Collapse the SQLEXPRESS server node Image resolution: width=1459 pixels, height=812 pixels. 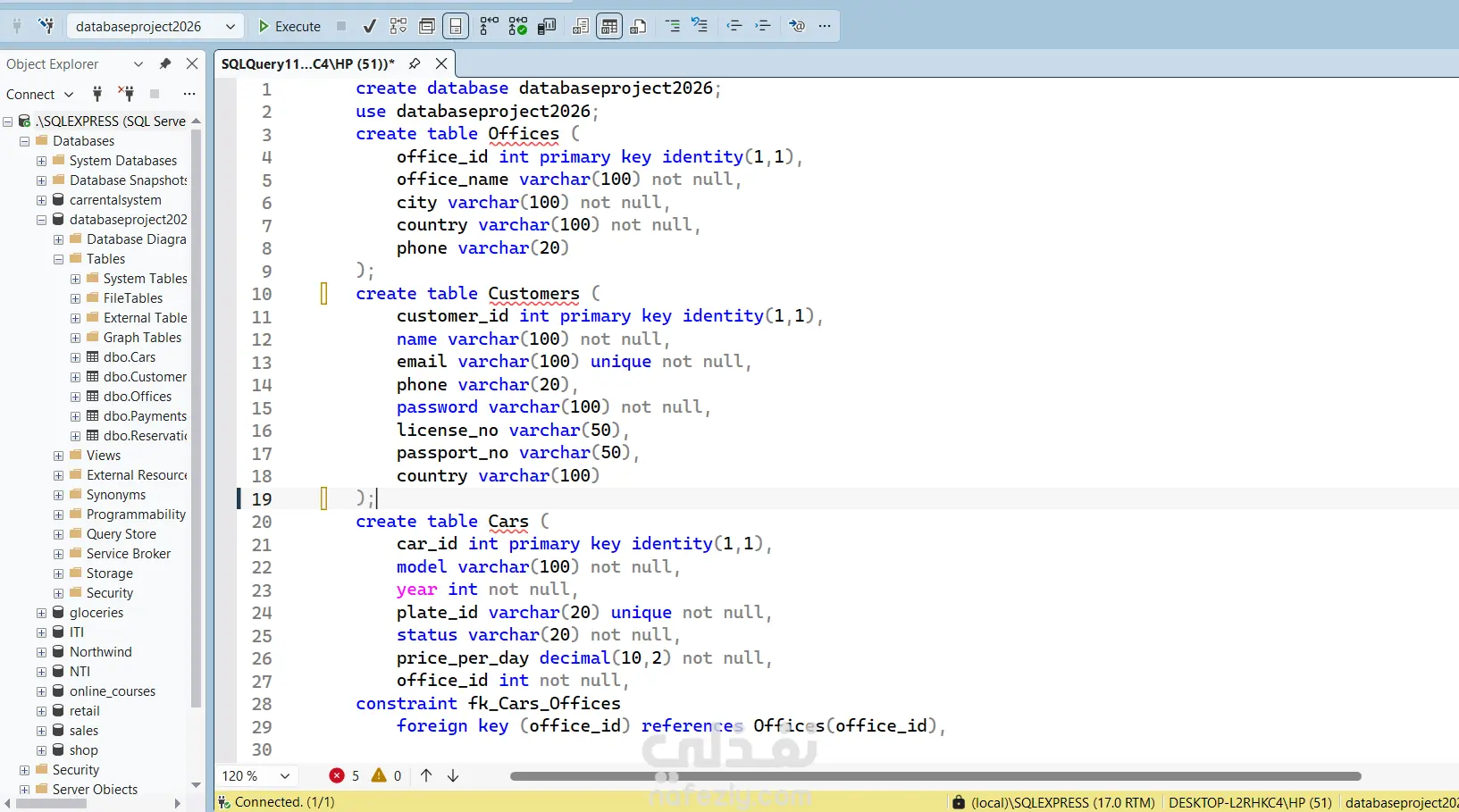(7, 121)
